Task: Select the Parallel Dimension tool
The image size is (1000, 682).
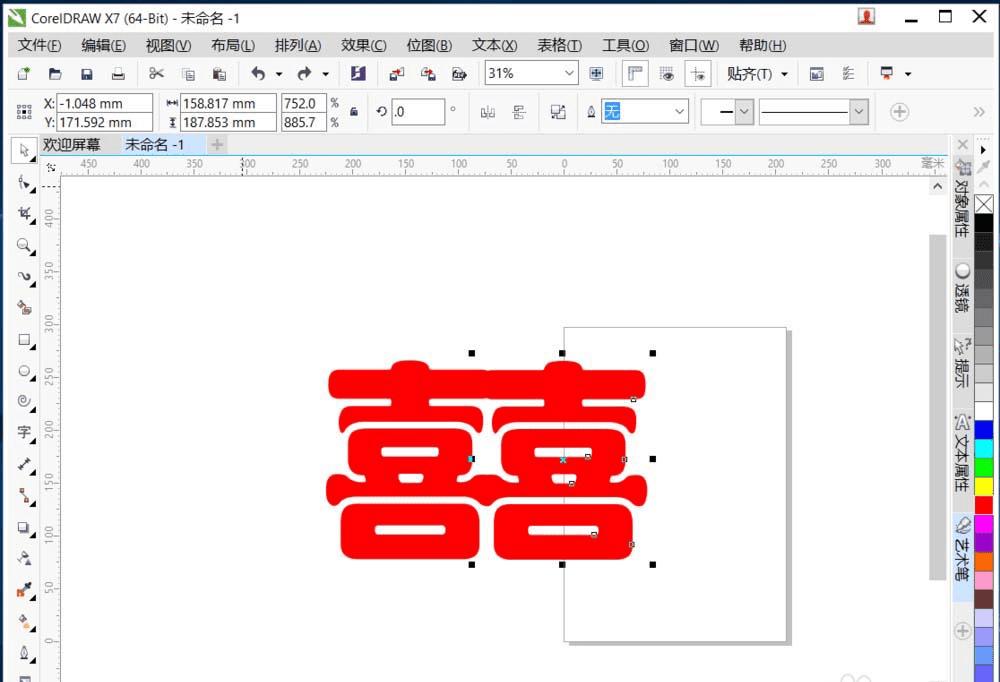Action: click(x=24, y=464)
